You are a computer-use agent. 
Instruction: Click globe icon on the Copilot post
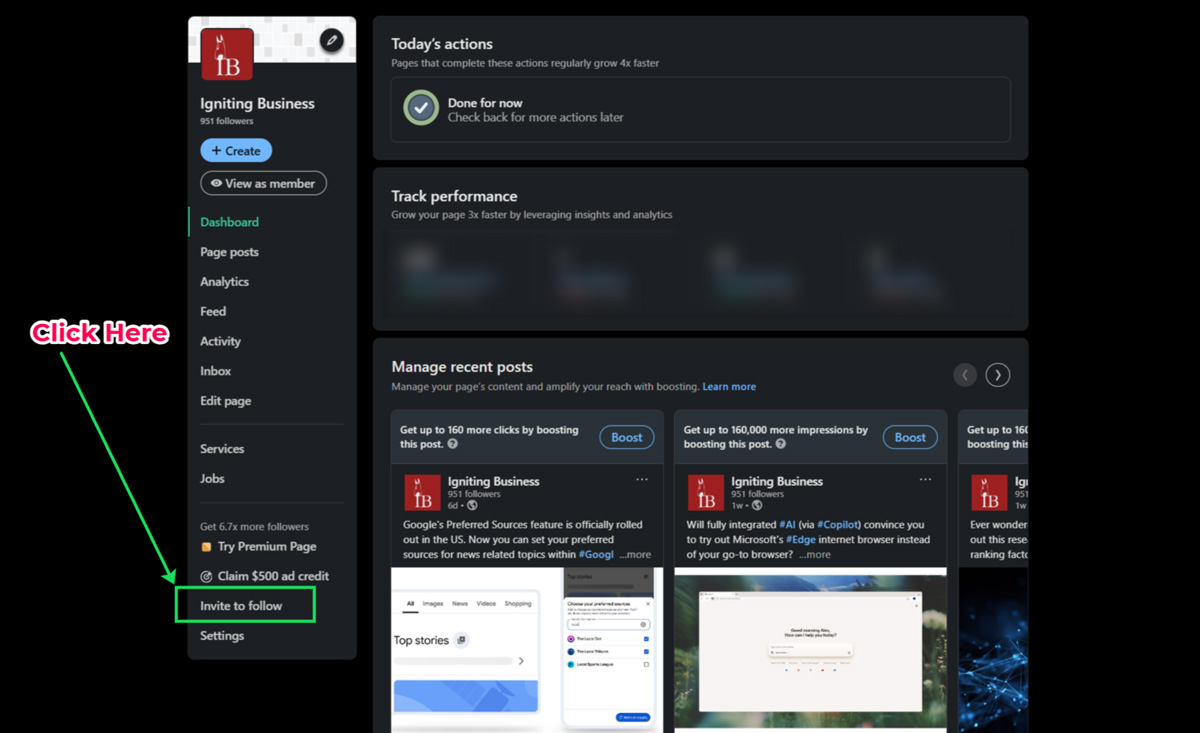pyautogui.click(x=757, y=506)
